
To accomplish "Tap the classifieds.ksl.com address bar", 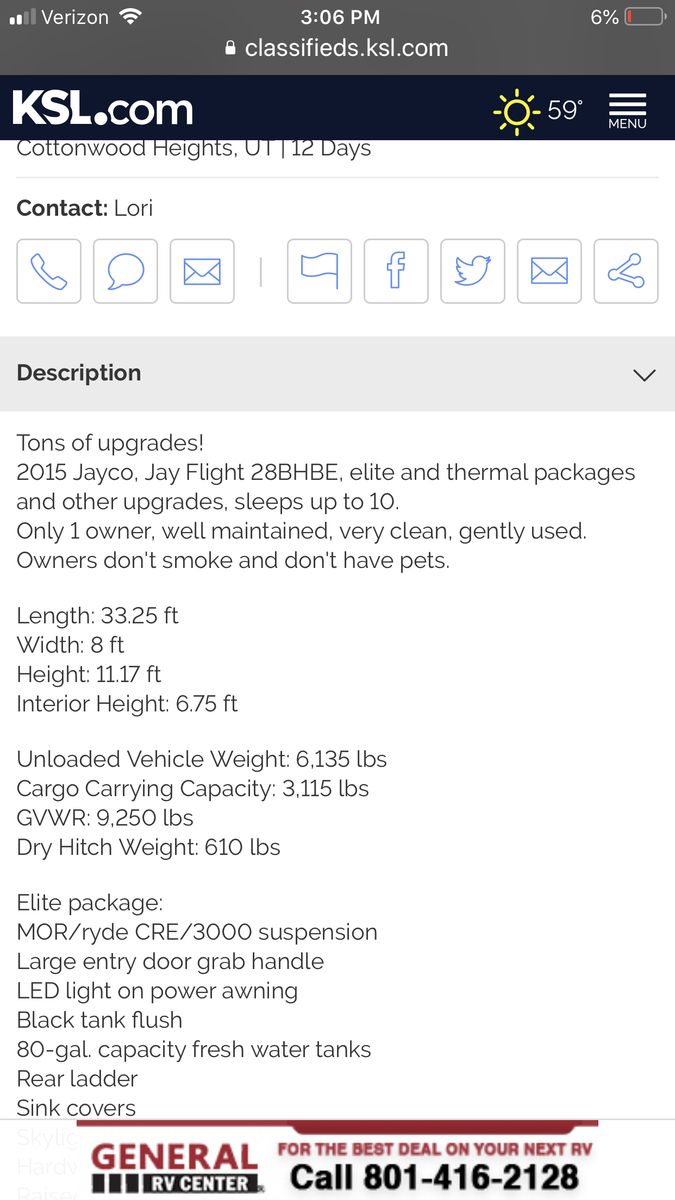I will [337, 48].
